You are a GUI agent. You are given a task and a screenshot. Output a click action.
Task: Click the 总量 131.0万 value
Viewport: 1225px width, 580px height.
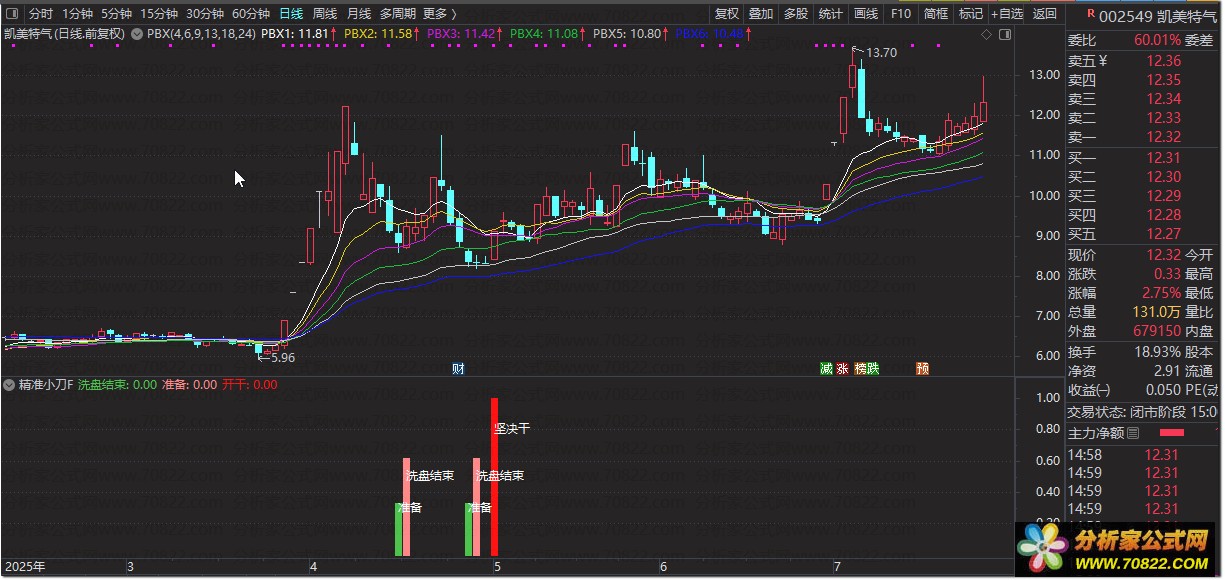pos(1155,312)
